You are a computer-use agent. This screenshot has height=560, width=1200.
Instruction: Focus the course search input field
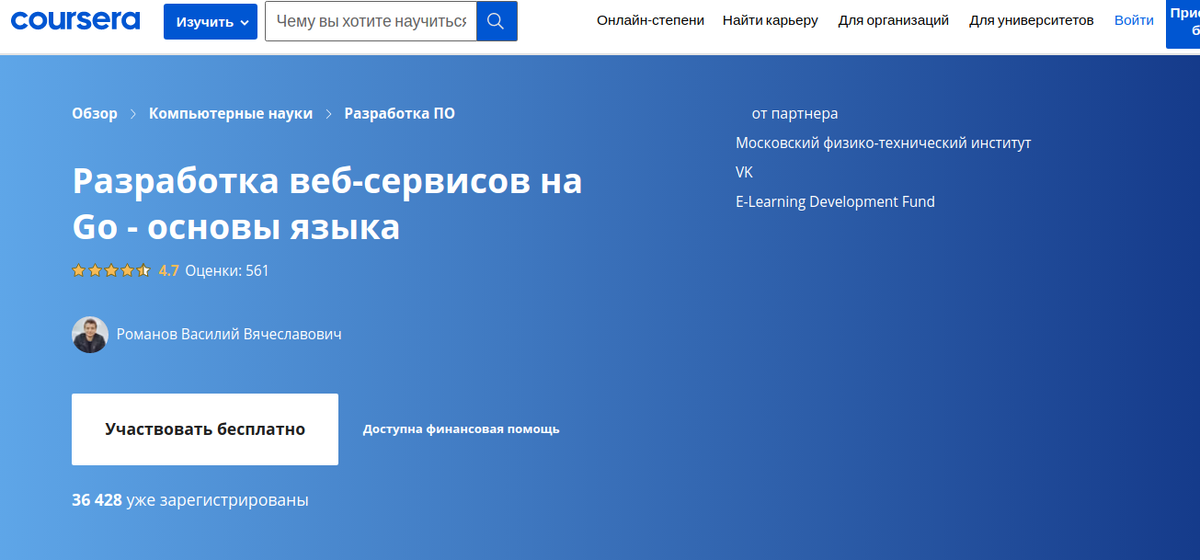click(371, 21)
